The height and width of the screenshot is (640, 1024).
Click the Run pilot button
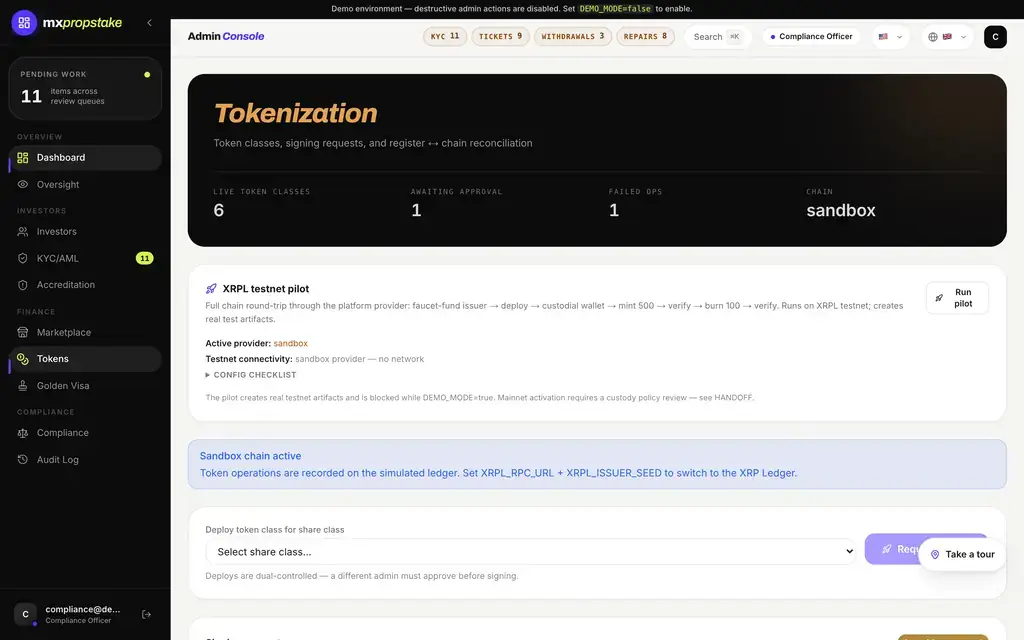(x=957, y=298)
